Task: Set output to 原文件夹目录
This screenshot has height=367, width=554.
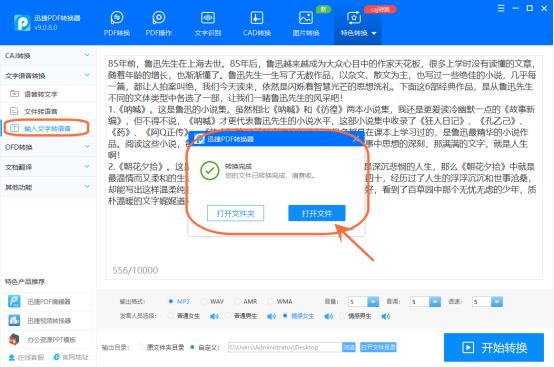Action: click(x=161, y=347)
